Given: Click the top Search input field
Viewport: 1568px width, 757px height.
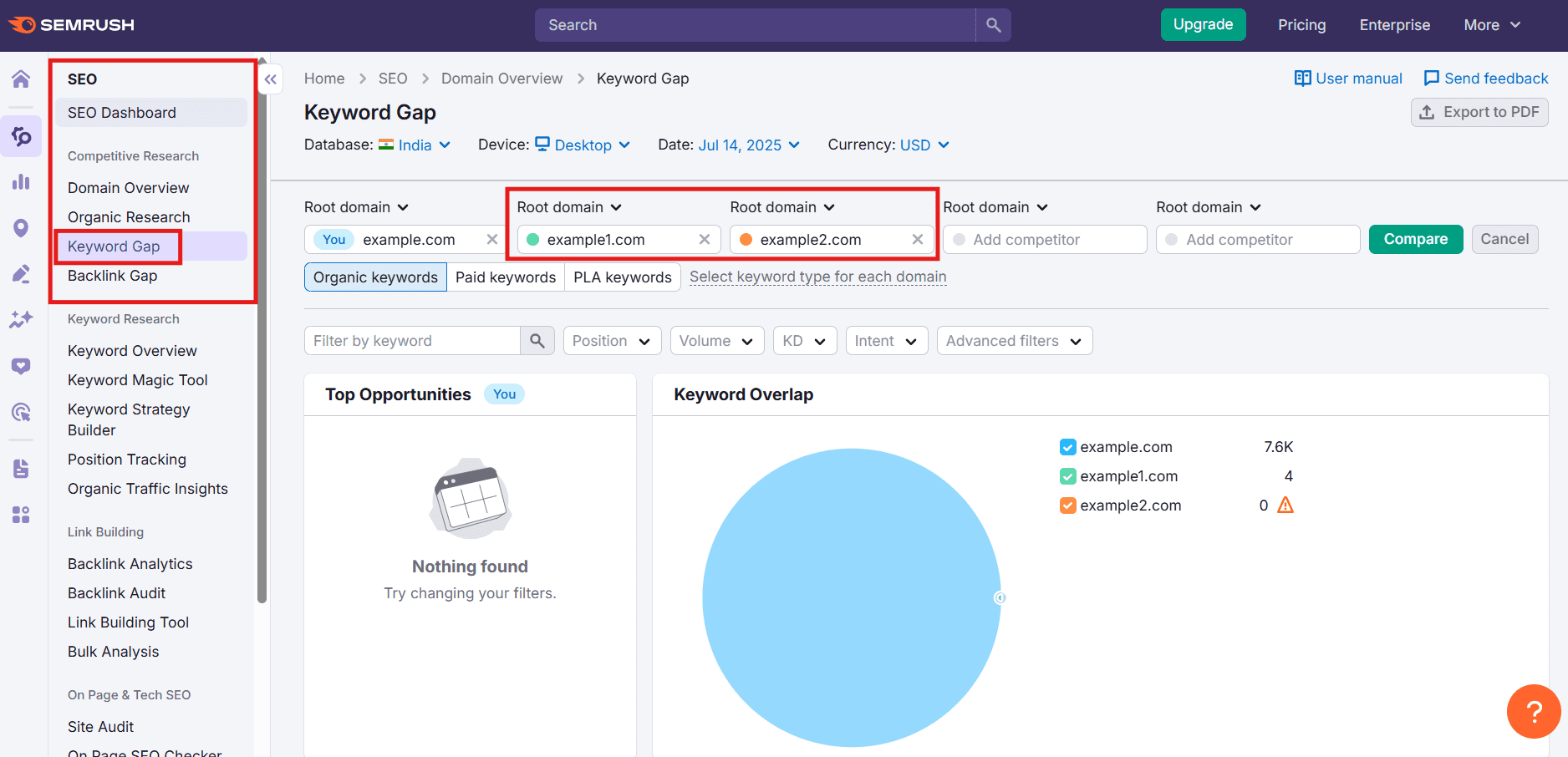Looking at the screenshot, I should point(755,25).
